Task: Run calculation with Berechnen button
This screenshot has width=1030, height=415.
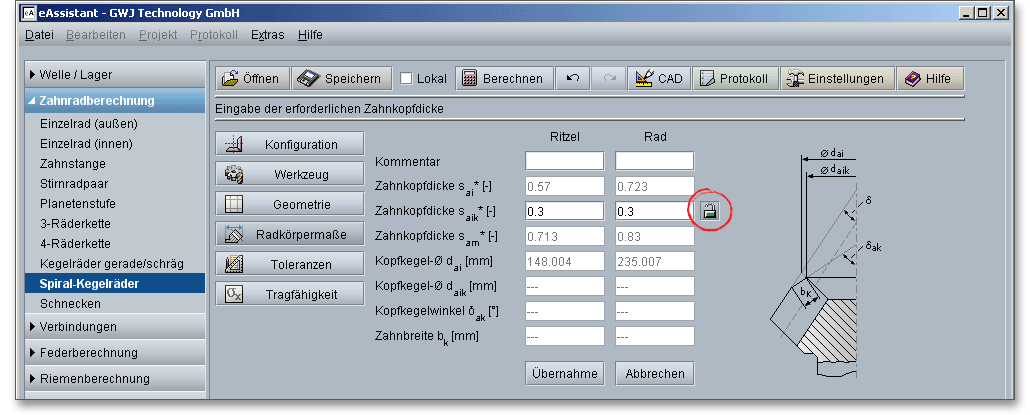Action: click(x=504, y=79)
